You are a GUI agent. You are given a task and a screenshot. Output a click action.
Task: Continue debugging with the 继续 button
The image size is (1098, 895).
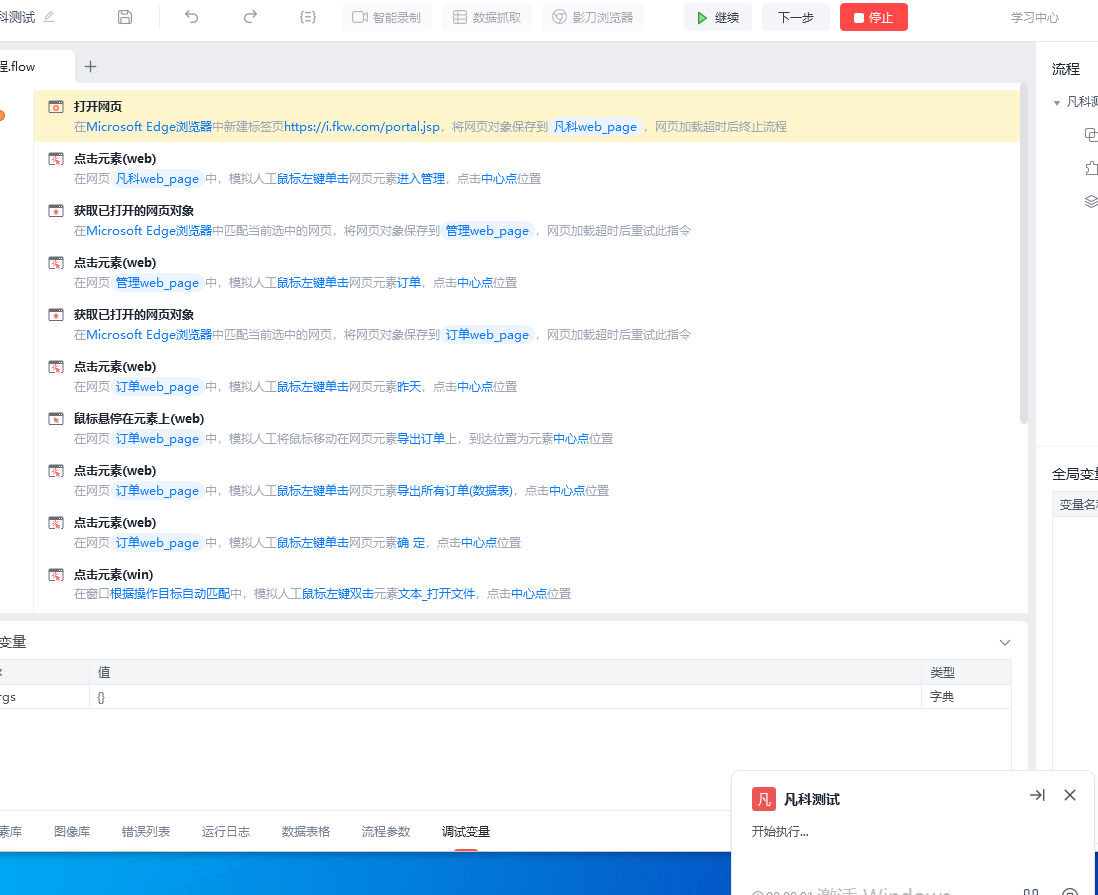click(718, 18)
